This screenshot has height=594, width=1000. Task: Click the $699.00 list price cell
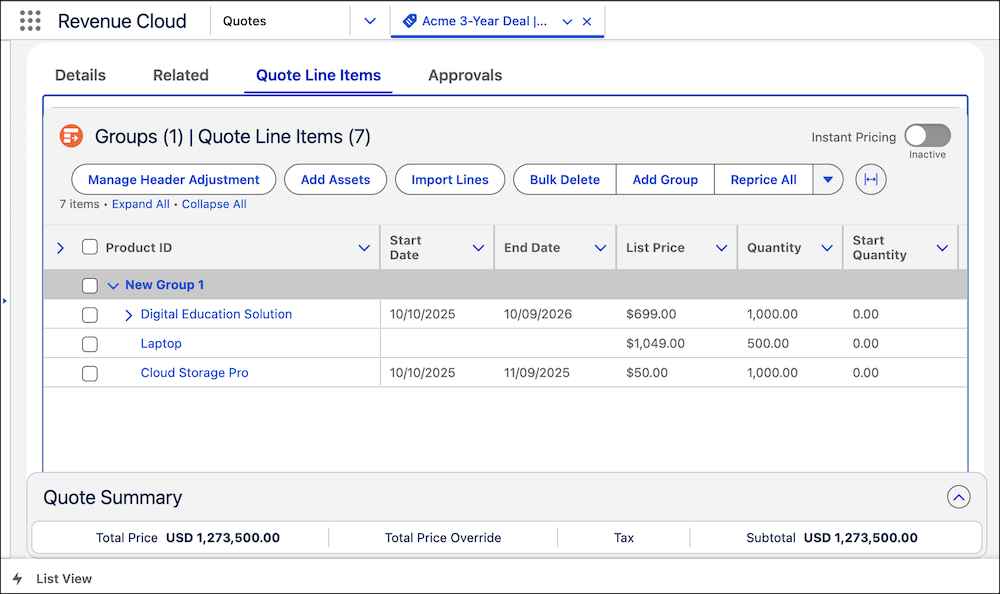coord(651,315)
